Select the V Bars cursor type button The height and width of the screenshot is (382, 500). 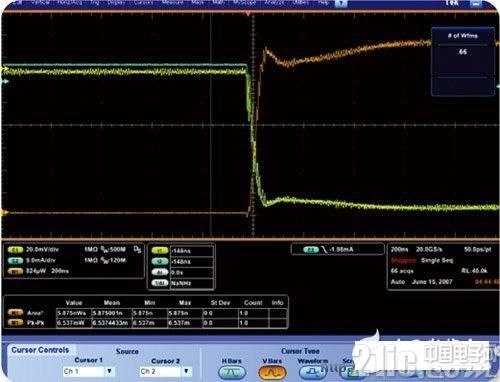tap(272, 372)
